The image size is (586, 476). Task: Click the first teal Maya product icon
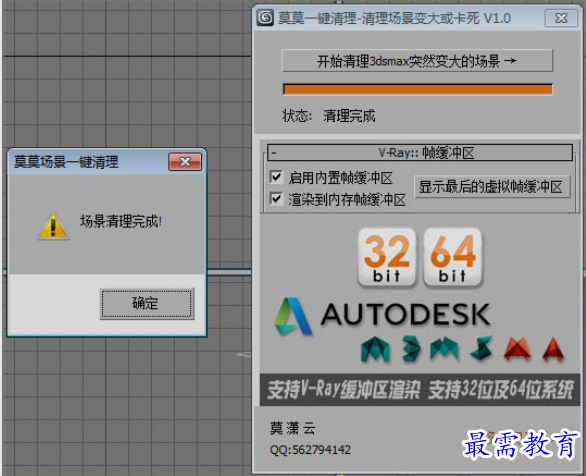click(x=375, y=349)
